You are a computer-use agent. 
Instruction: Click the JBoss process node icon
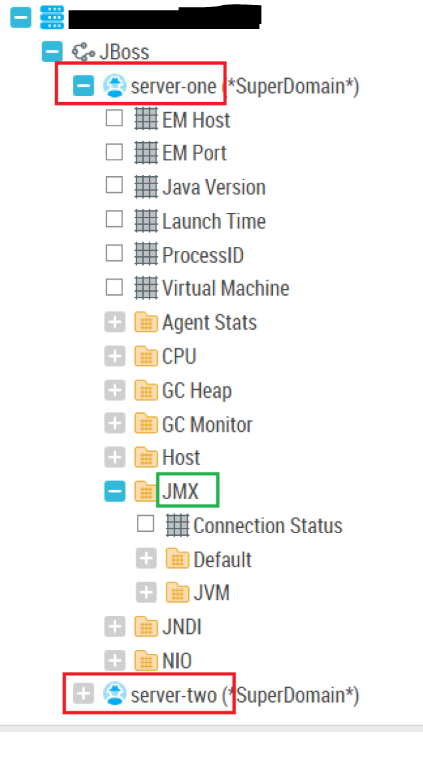pos(83,52)
